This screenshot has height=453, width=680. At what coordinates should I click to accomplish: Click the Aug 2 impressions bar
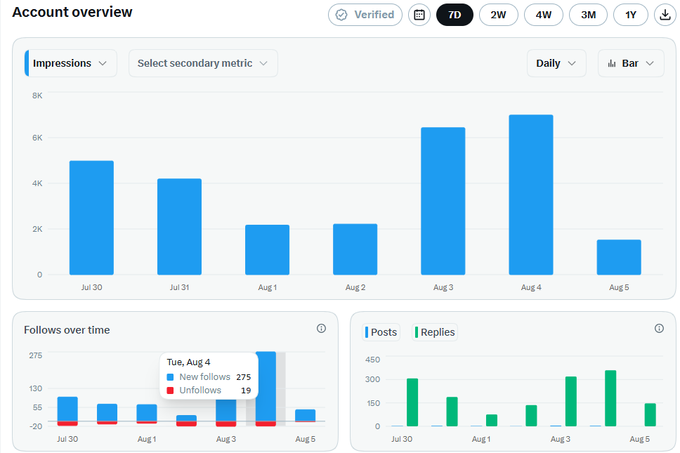tap(355, 249)
